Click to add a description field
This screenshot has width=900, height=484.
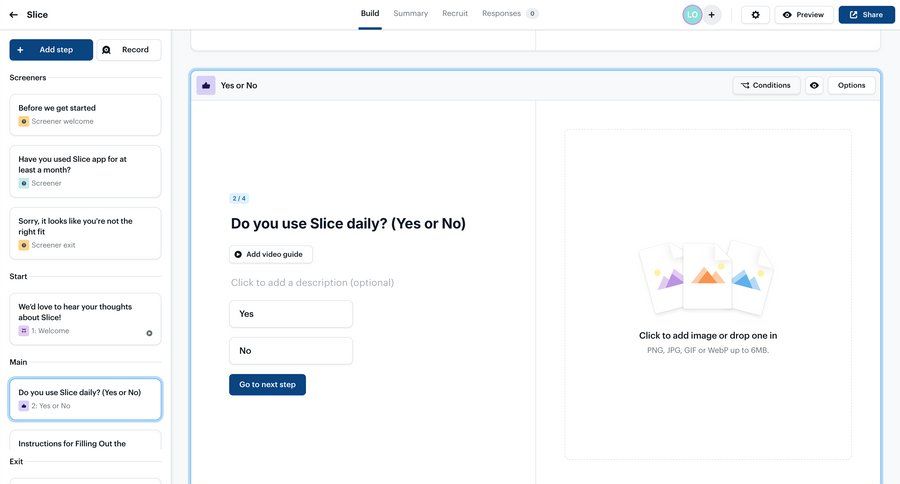(312, 283)
